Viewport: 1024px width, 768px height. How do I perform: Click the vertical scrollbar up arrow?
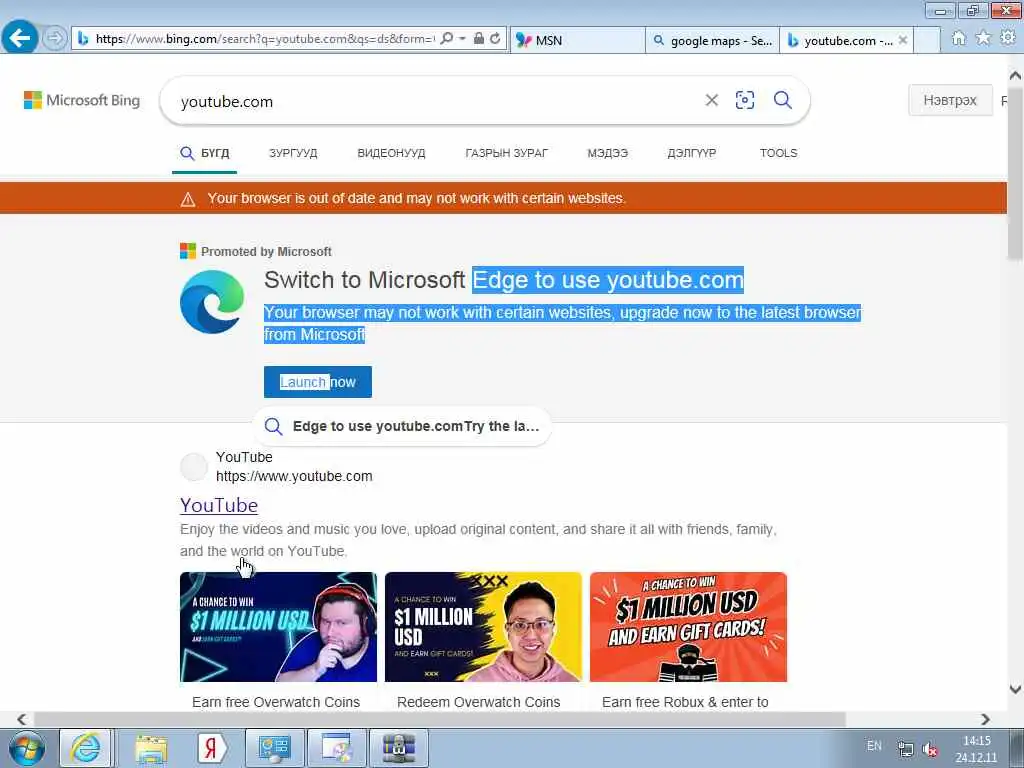click(x=1015, y=76)
